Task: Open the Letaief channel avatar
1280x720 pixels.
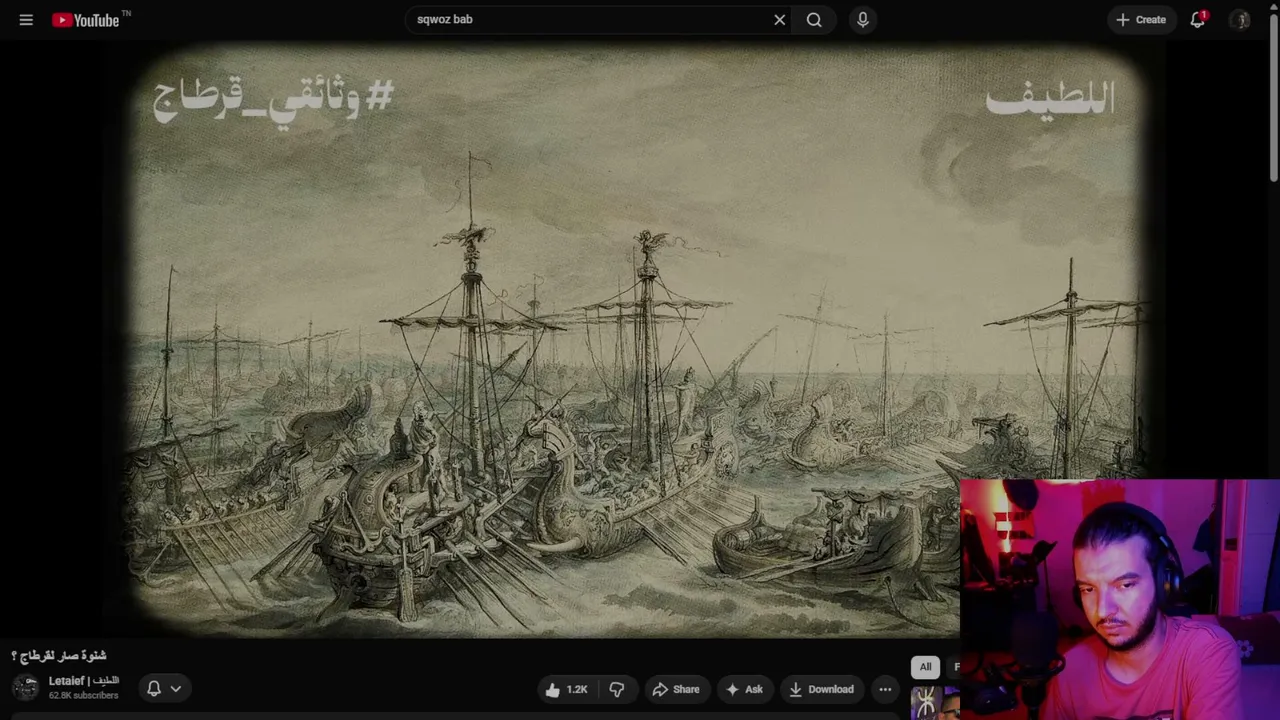Action: tap(26, 688)
